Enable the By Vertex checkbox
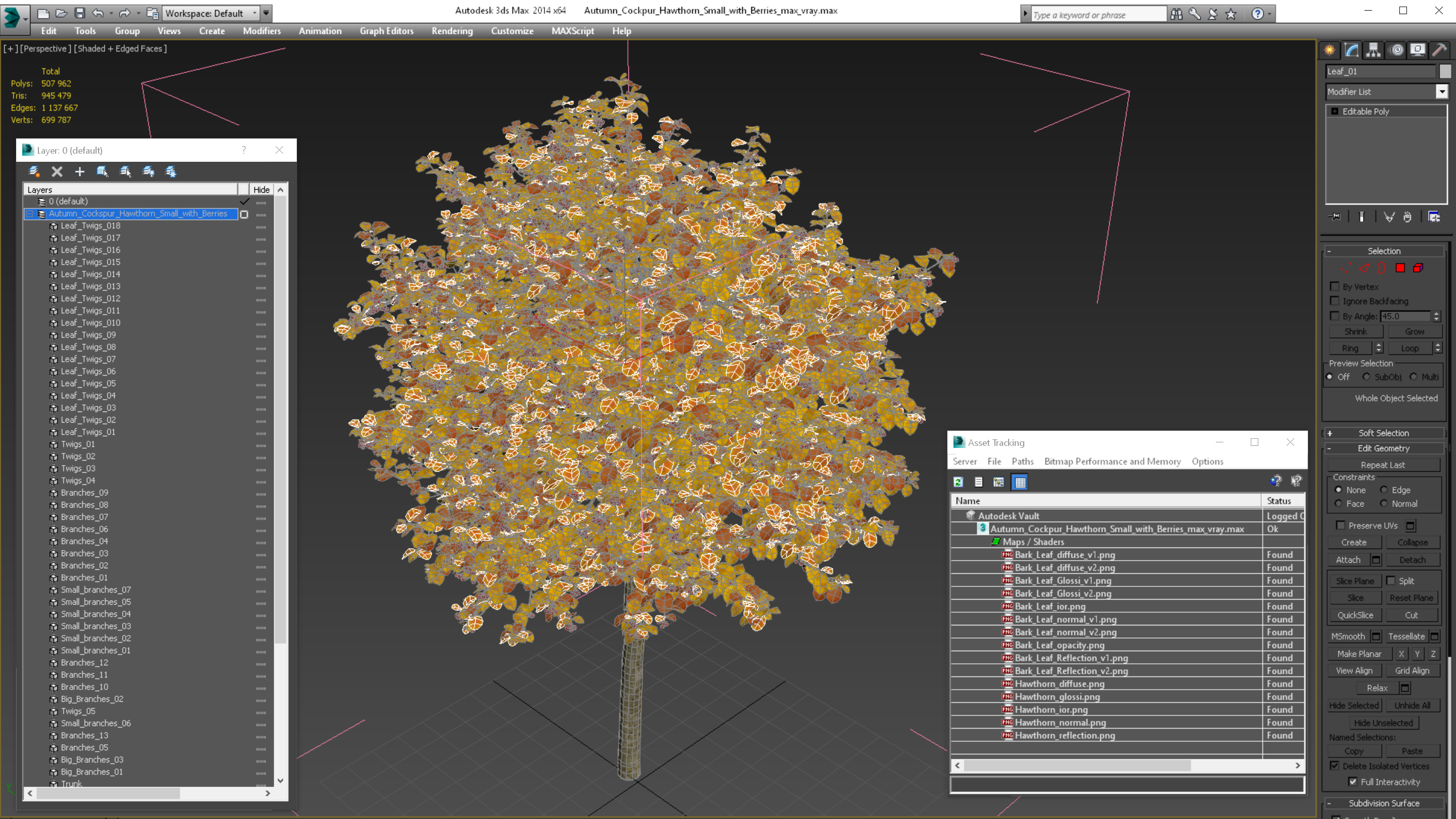Viewport: 1456px width, 819px height. click(x=1335, y=287)
